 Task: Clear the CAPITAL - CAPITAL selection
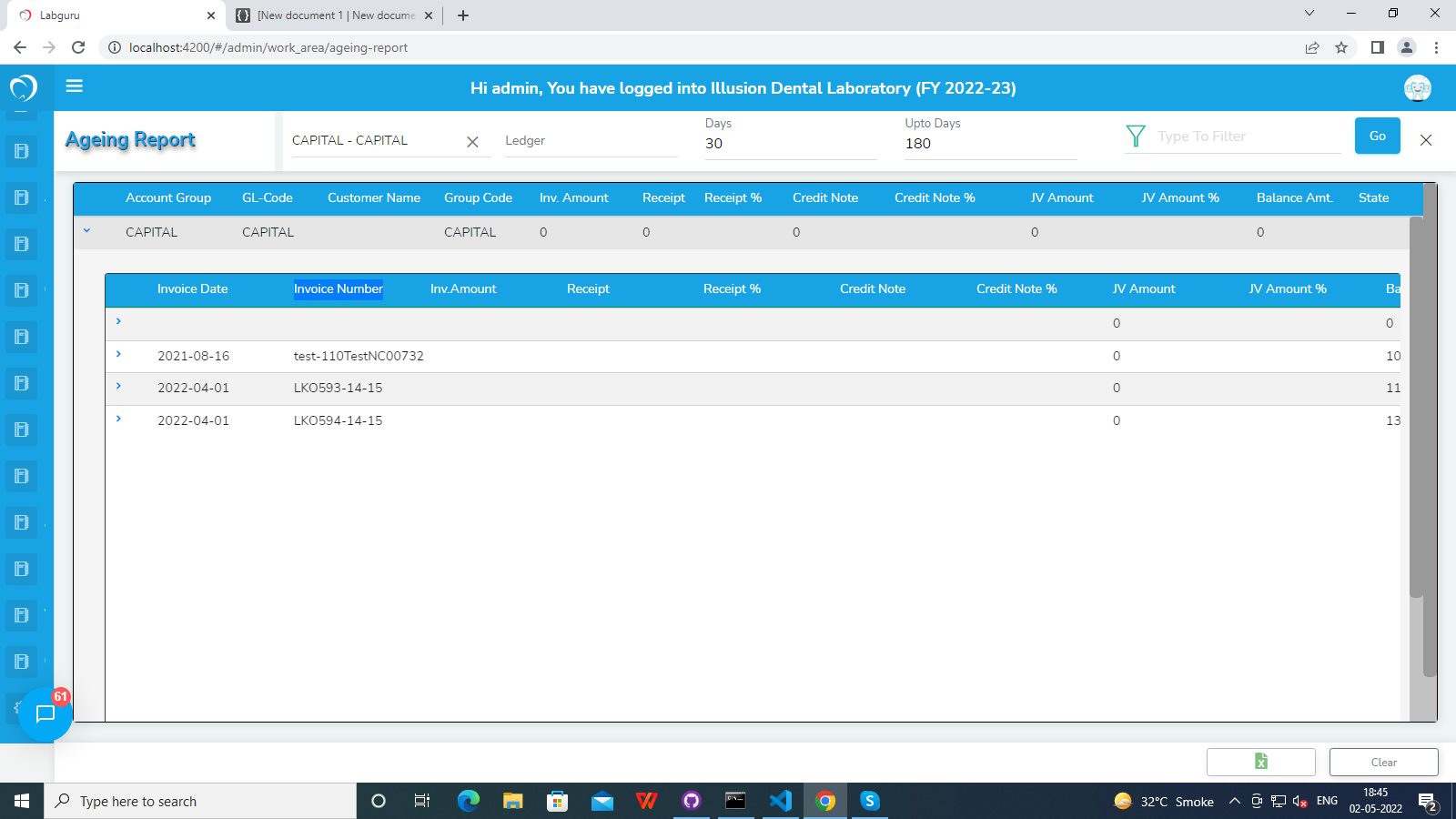[x=472, y=142]
